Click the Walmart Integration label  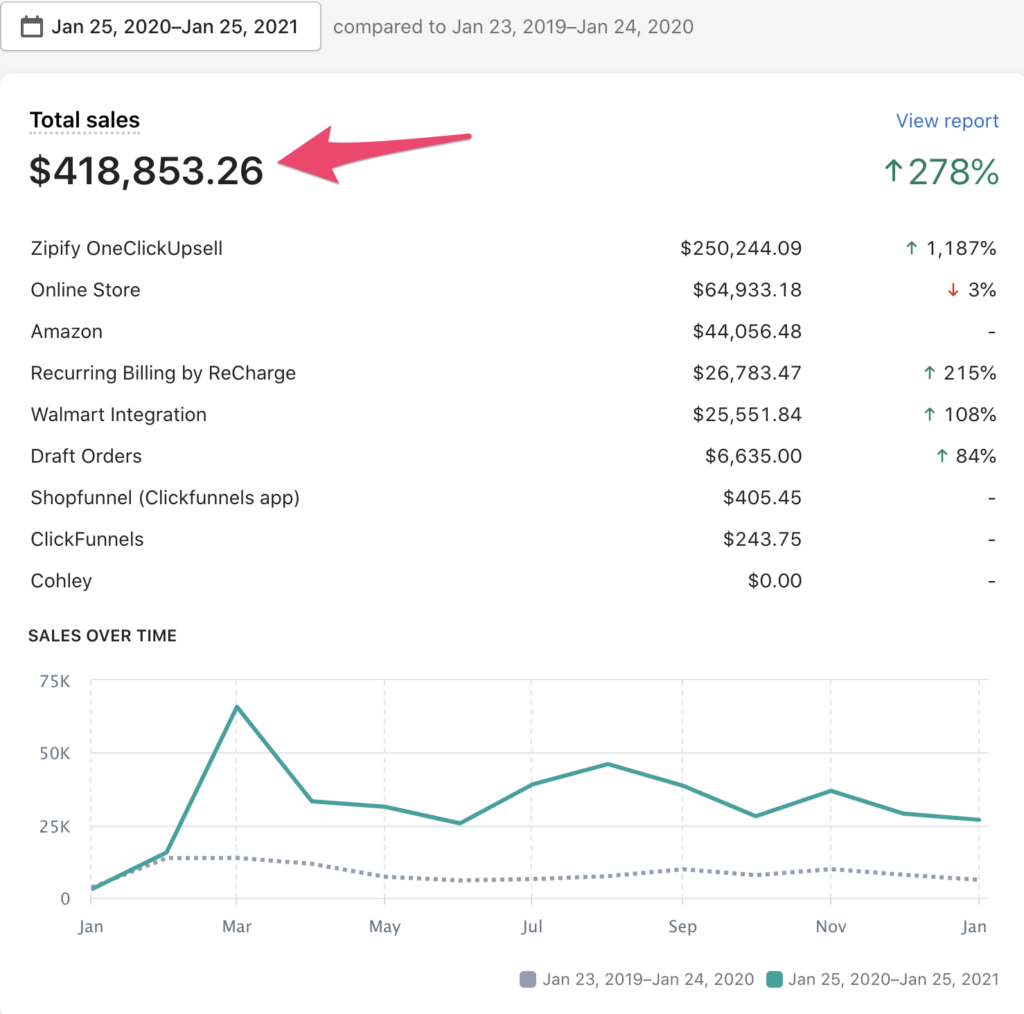(x=118, y=415)
